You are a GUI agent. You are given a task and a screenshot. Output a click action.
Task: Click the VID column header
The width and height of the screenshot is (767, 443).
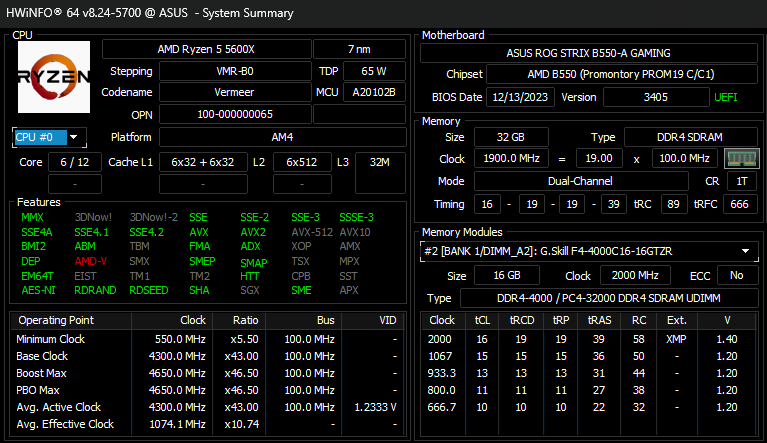[373, 320]
